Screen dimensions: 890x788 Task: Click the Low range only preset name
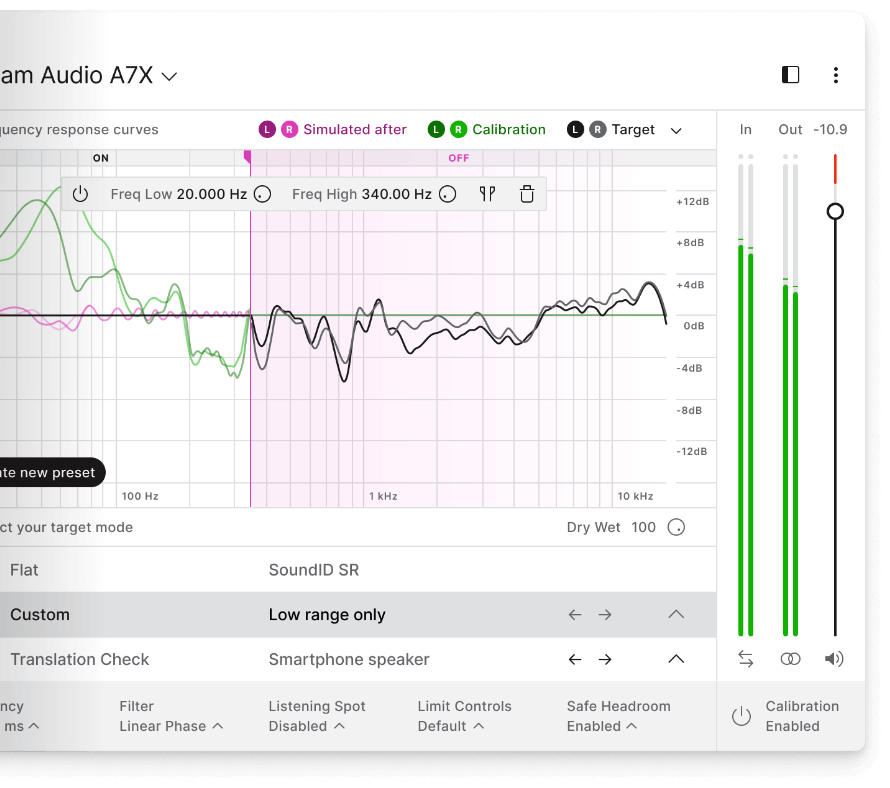coord(327,615)
